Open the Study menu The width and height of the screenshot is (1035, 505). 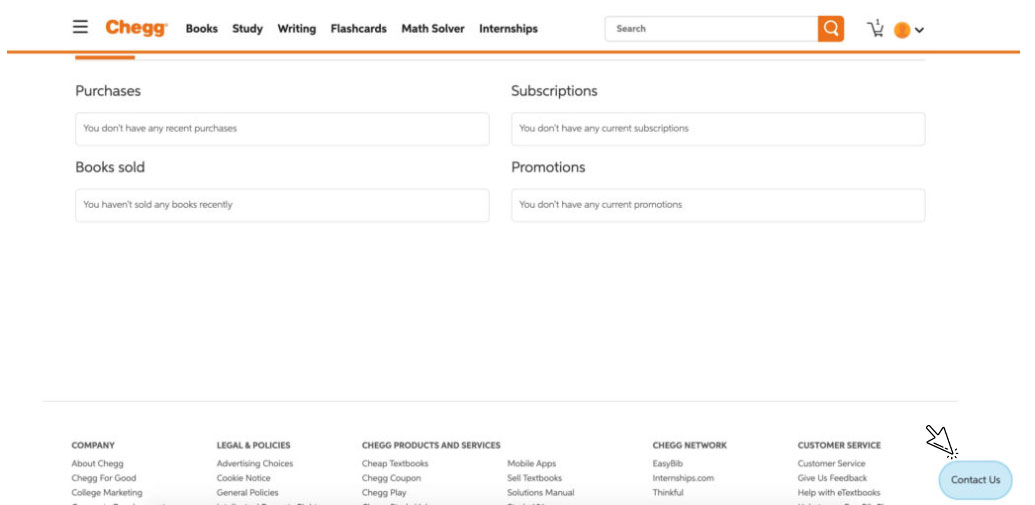[248, 29]
